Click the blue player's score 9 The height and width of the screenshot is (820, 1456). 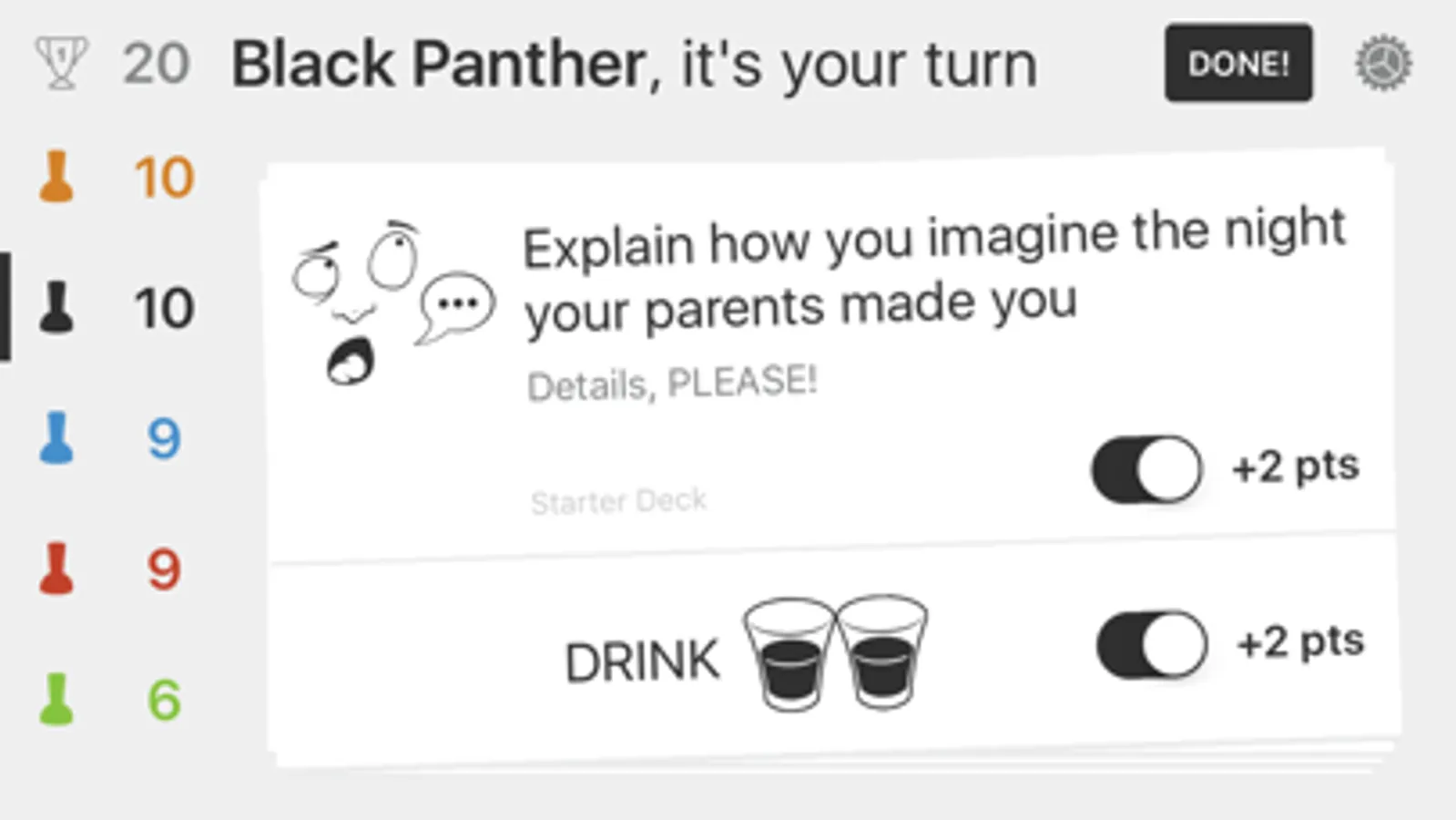pyautogui.click(x=164, y=439)
